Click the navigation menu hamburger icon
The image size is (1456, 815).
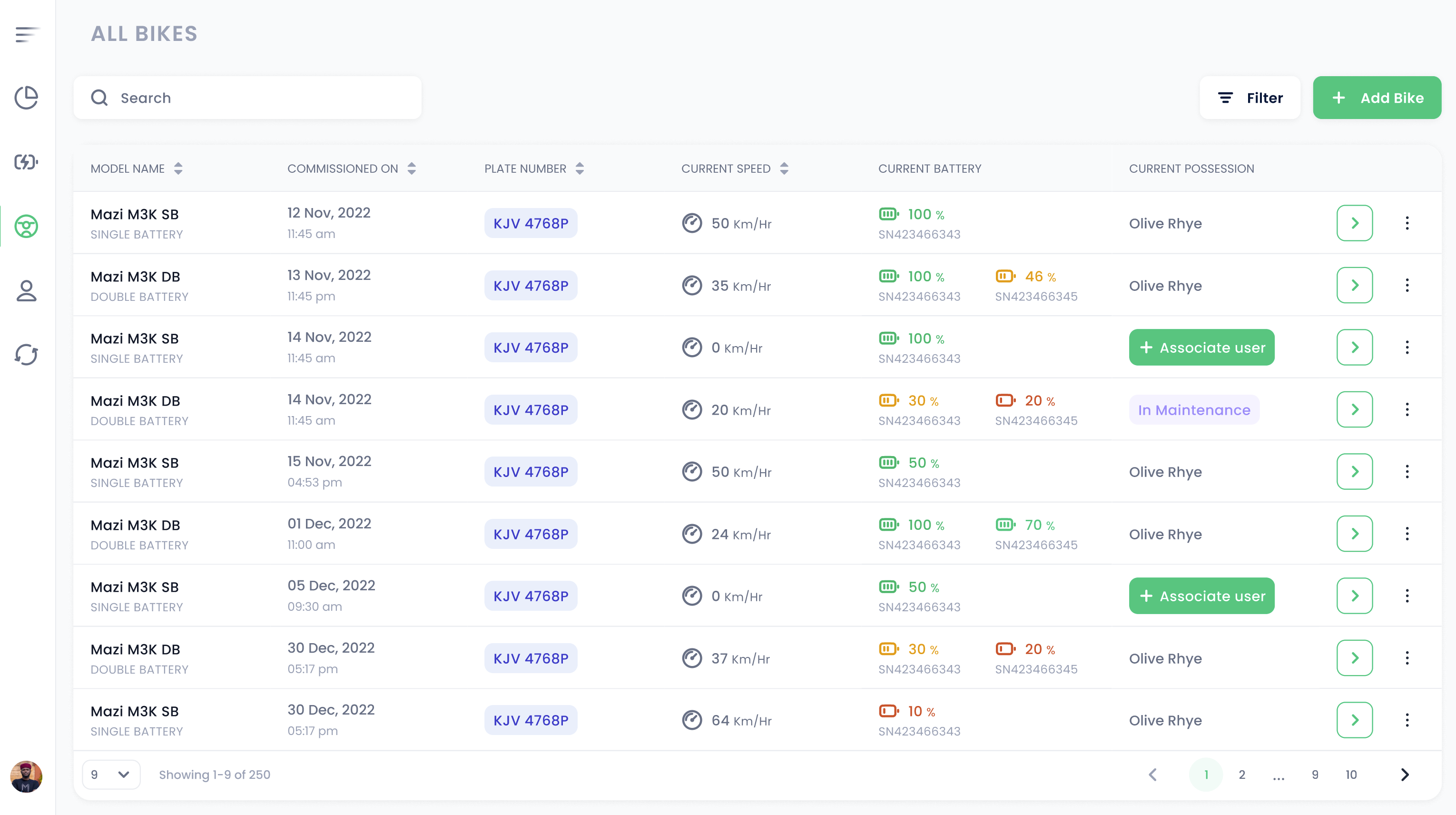[27, 34]
